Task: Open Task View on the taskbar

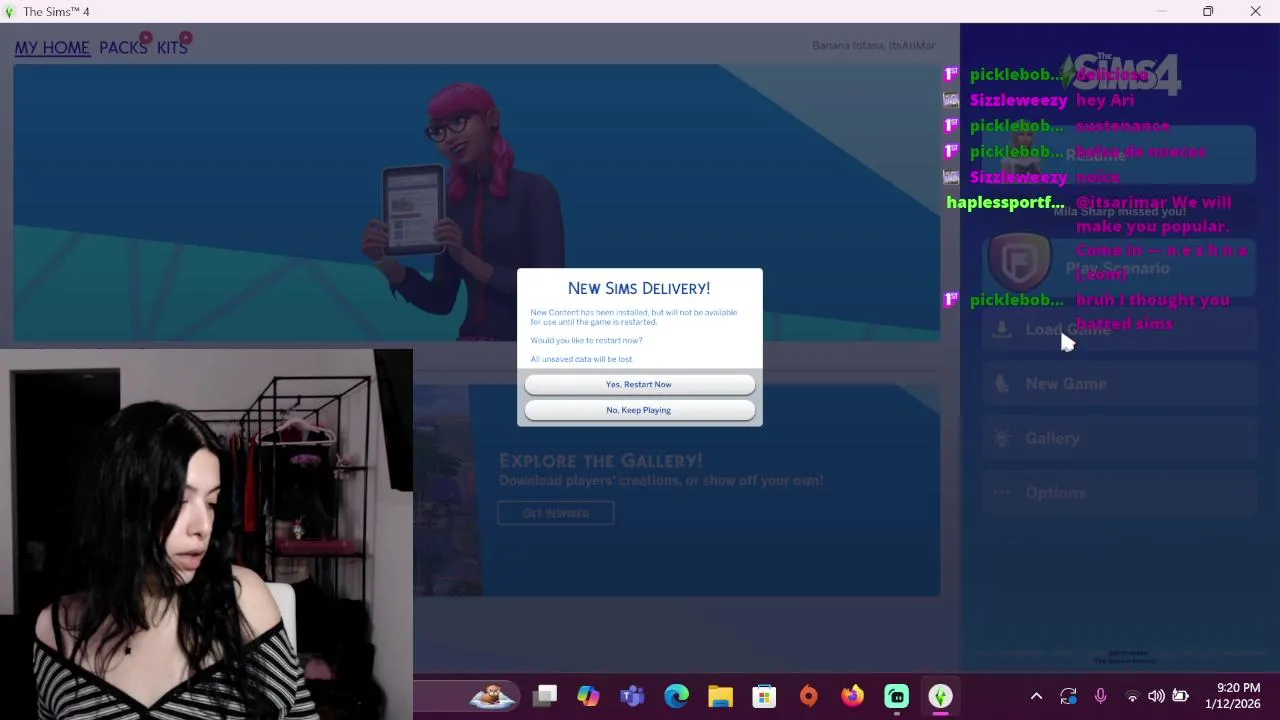Action: coord(545,696)
